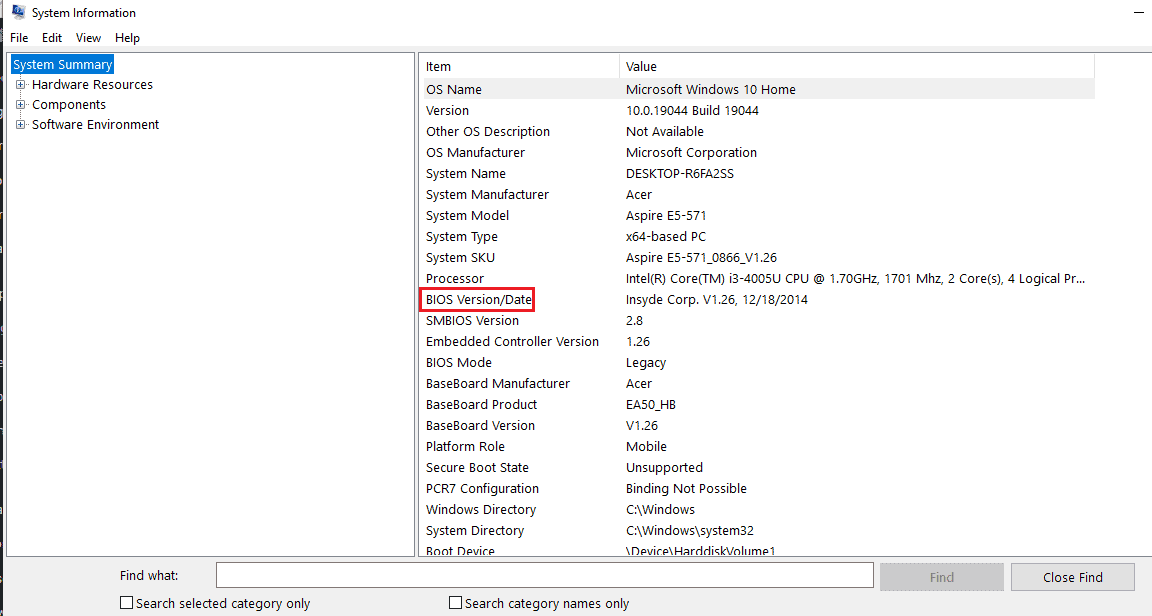Enable Search category names only
Screen dimensions: 1152x616
[454, 602]
